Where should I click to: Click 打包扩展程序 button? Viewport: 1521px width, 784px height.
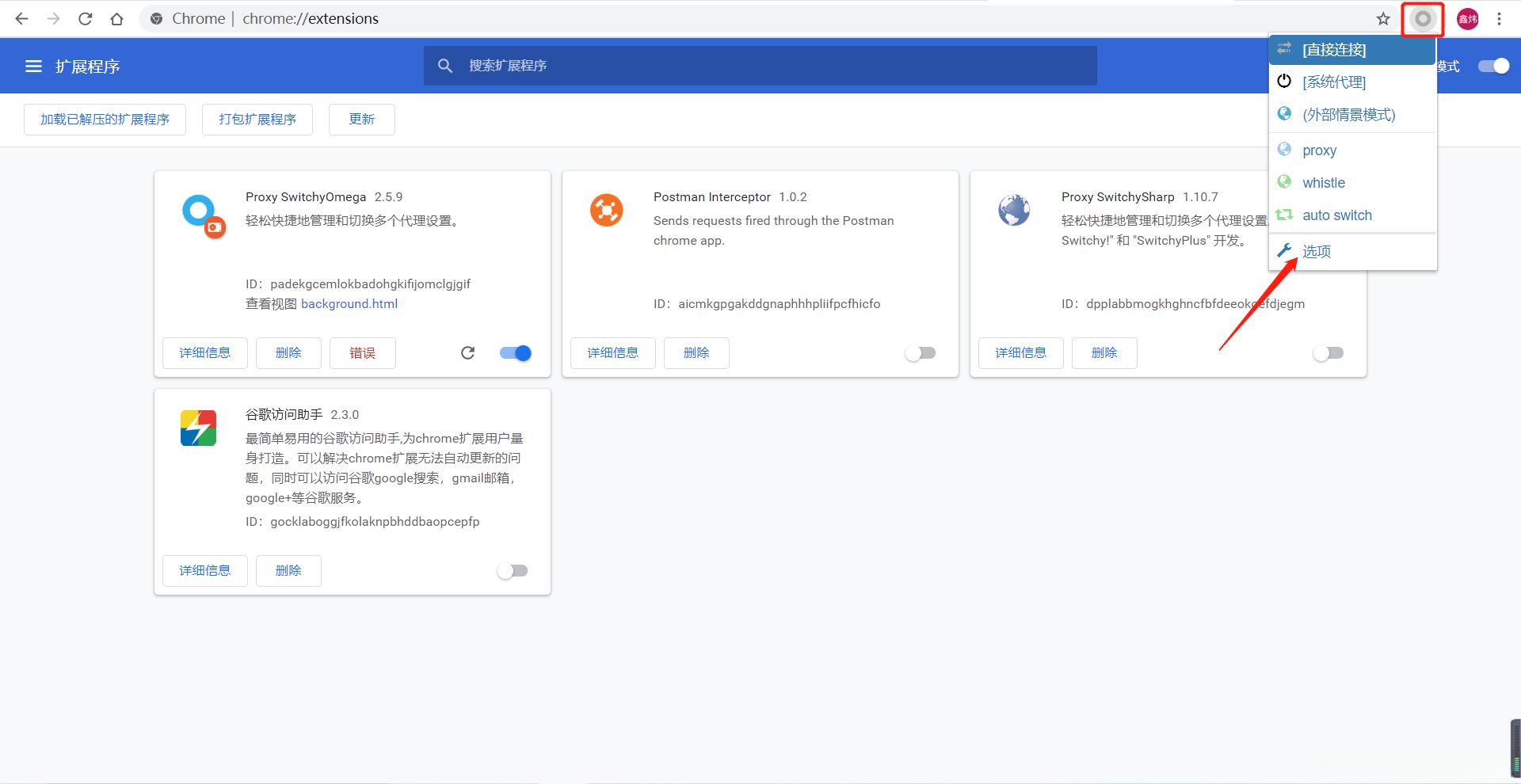(x=257, y=120)
